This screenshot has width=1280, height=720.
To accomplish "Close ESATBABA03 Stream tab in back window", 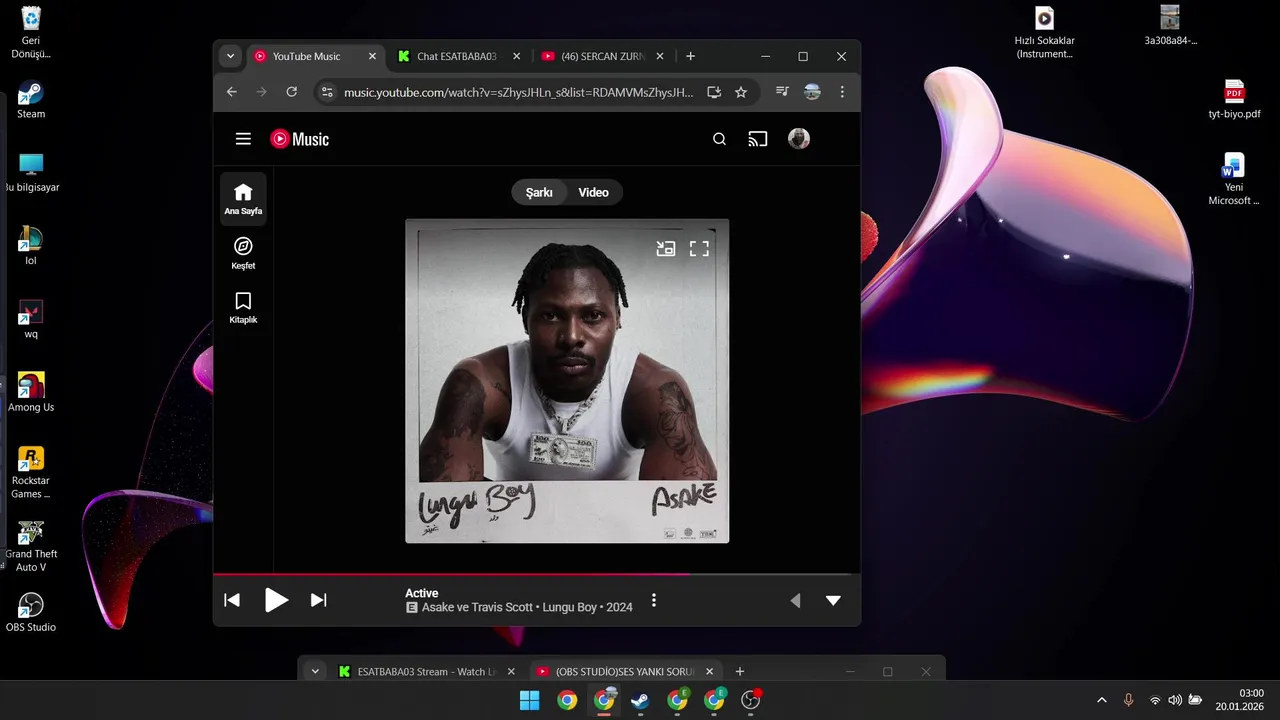I will pos(511,672).
